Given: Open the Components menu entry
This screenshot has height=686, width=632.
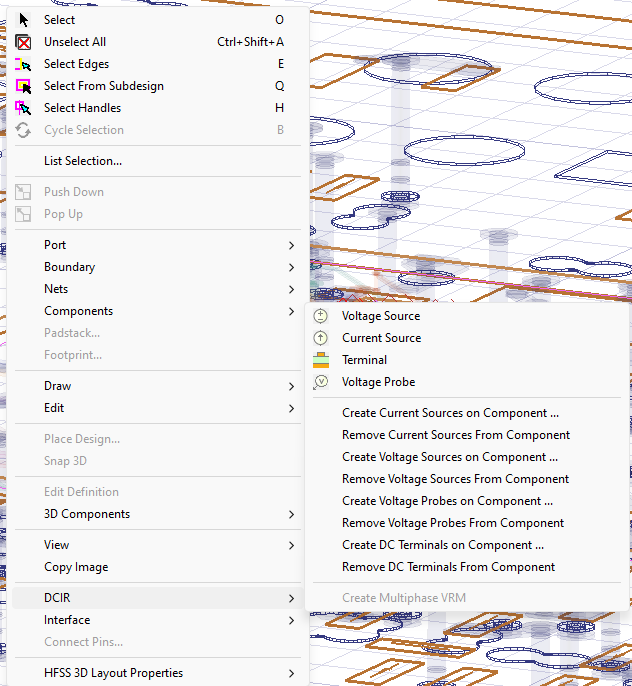Looking at the screenshot, I should pyautogui.click(x=157, y=311).
